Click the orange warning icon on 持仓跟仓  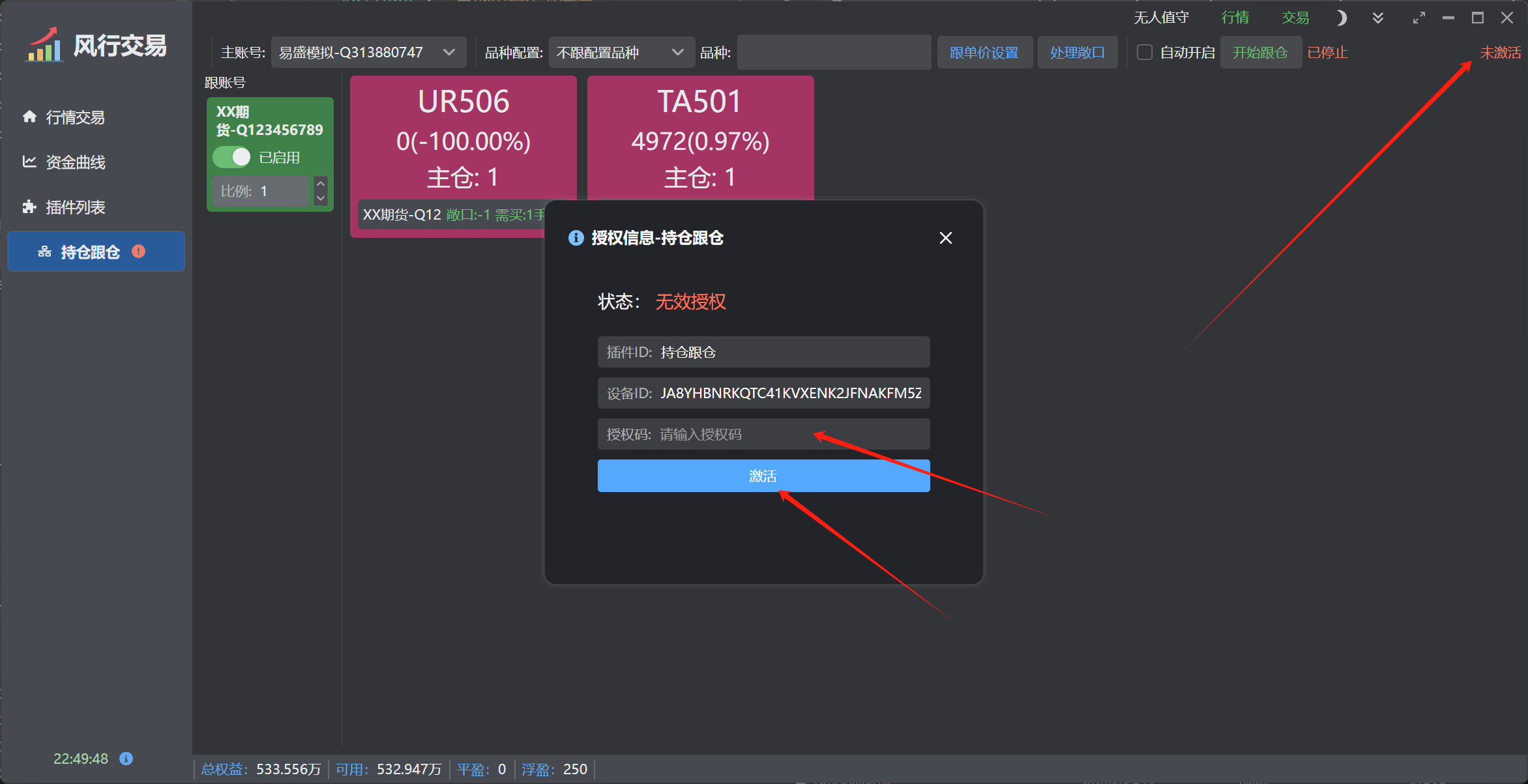tap(138, 252)
